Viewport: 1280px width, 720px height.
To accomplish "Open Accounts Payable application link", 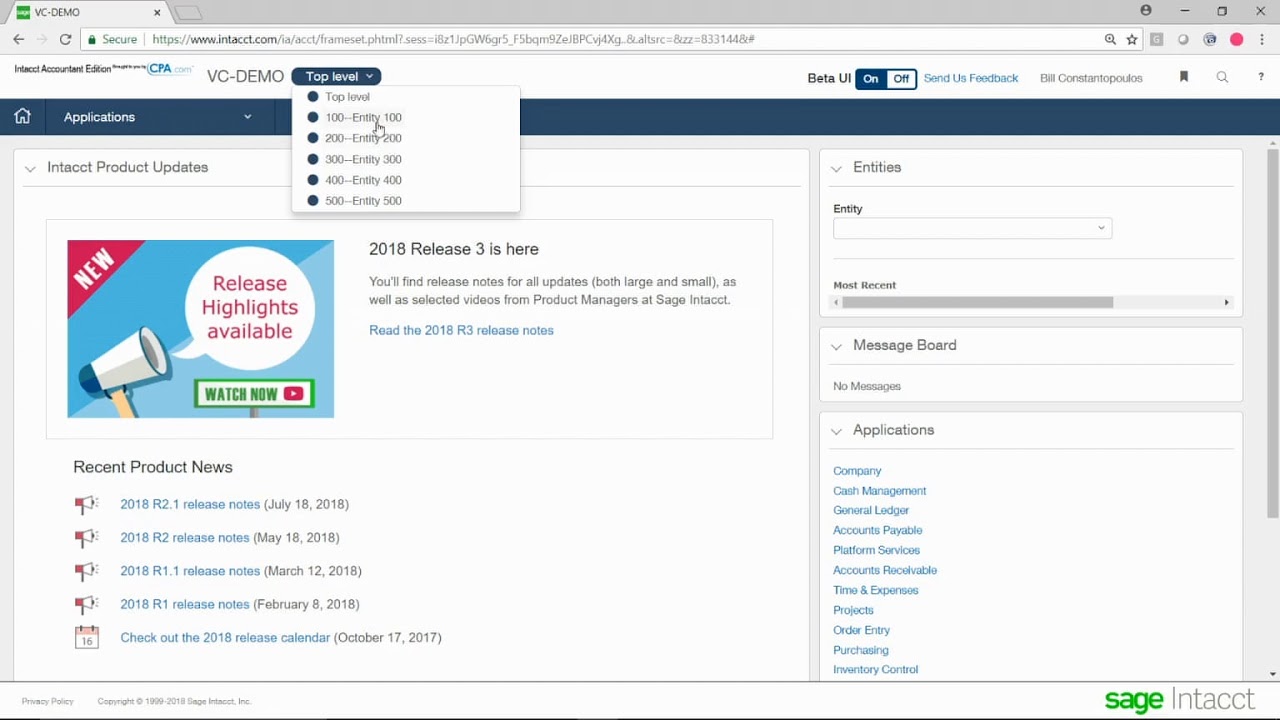I will click(878, 530).
